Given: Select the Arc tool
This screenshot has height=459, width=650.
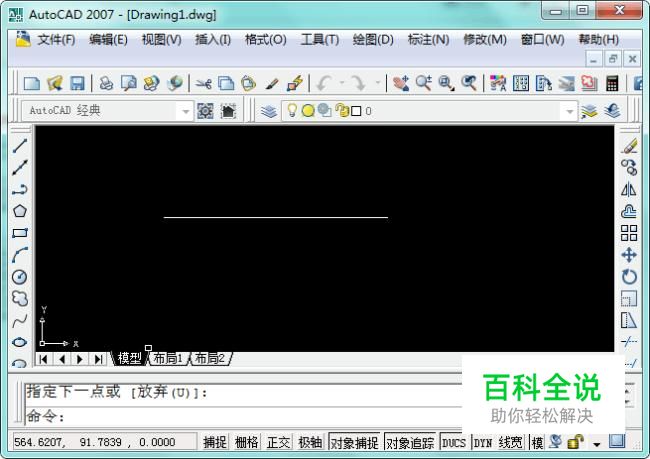Looking at the screenshot, I should pyautogui.click(x=19, y=255).
